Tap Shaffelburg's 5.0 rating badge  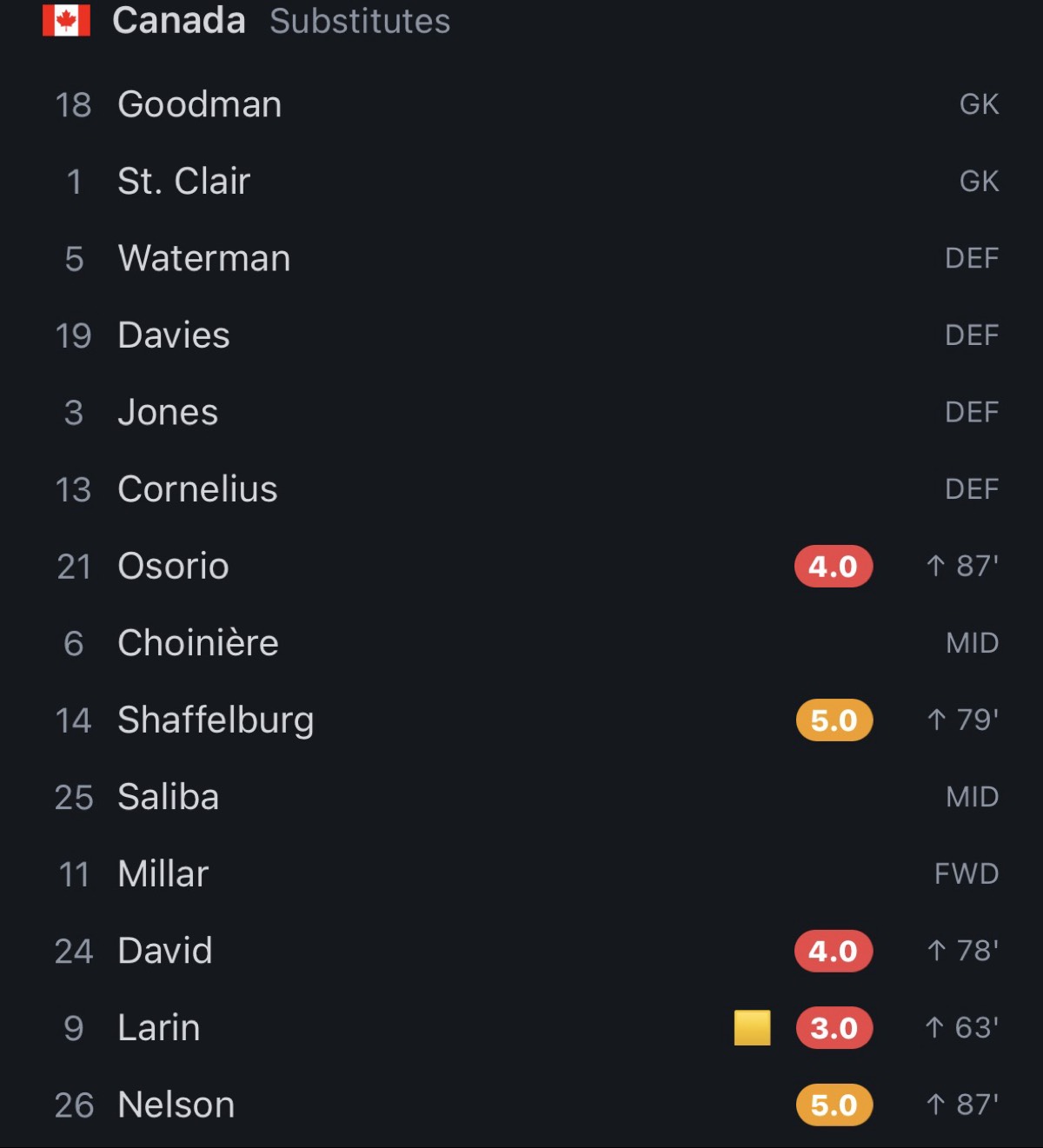tap(834, 720)
